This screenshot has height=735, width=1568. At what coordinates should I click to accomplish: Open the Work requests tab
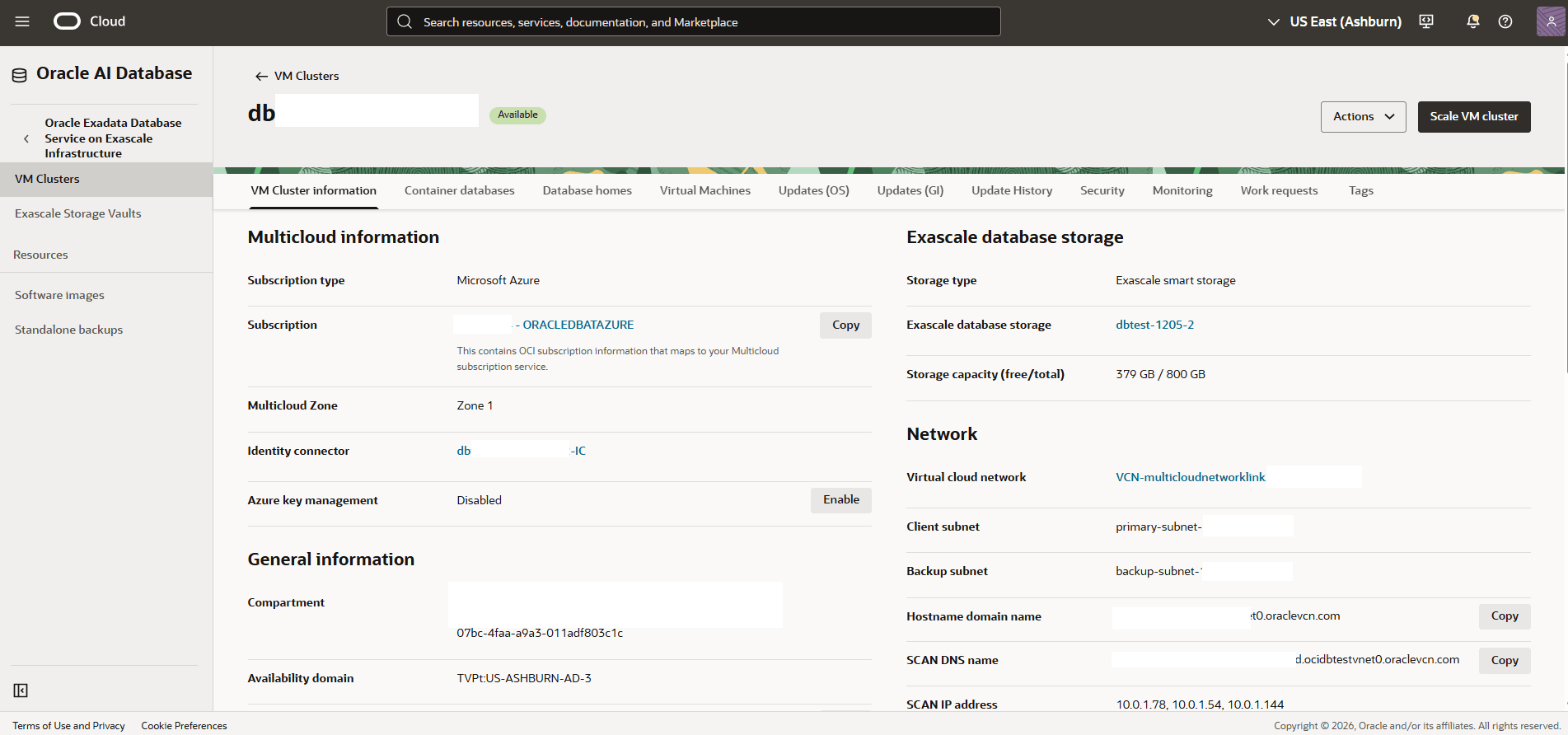(x=1279, y=190)
